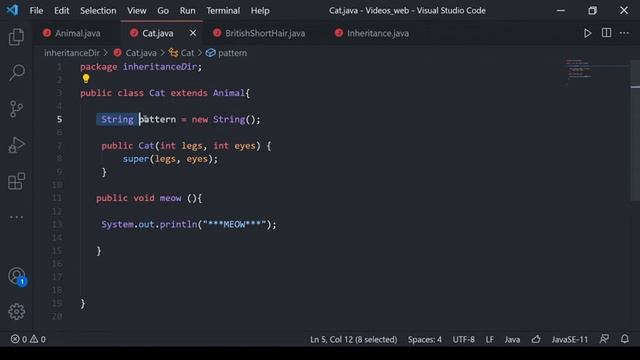Viewport: 640px width, 360px height.
Task: Open the Explorer view in activity bar
Action: pos(16,37)
